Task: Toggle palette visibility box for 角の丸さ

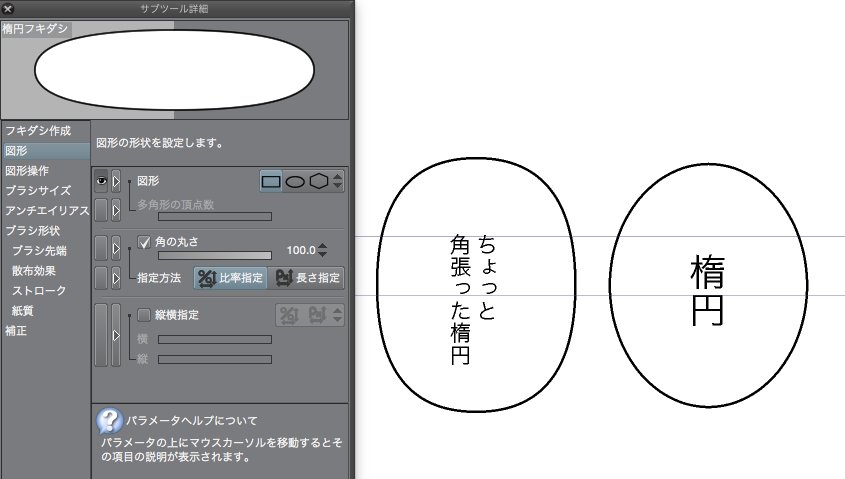Action: [101, 248]
